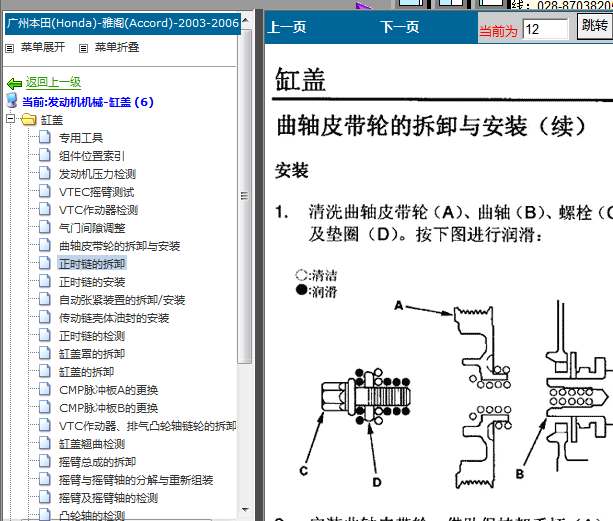
Task: Select CMP脉冲板B的更换 entry
Action: [109, 408]
